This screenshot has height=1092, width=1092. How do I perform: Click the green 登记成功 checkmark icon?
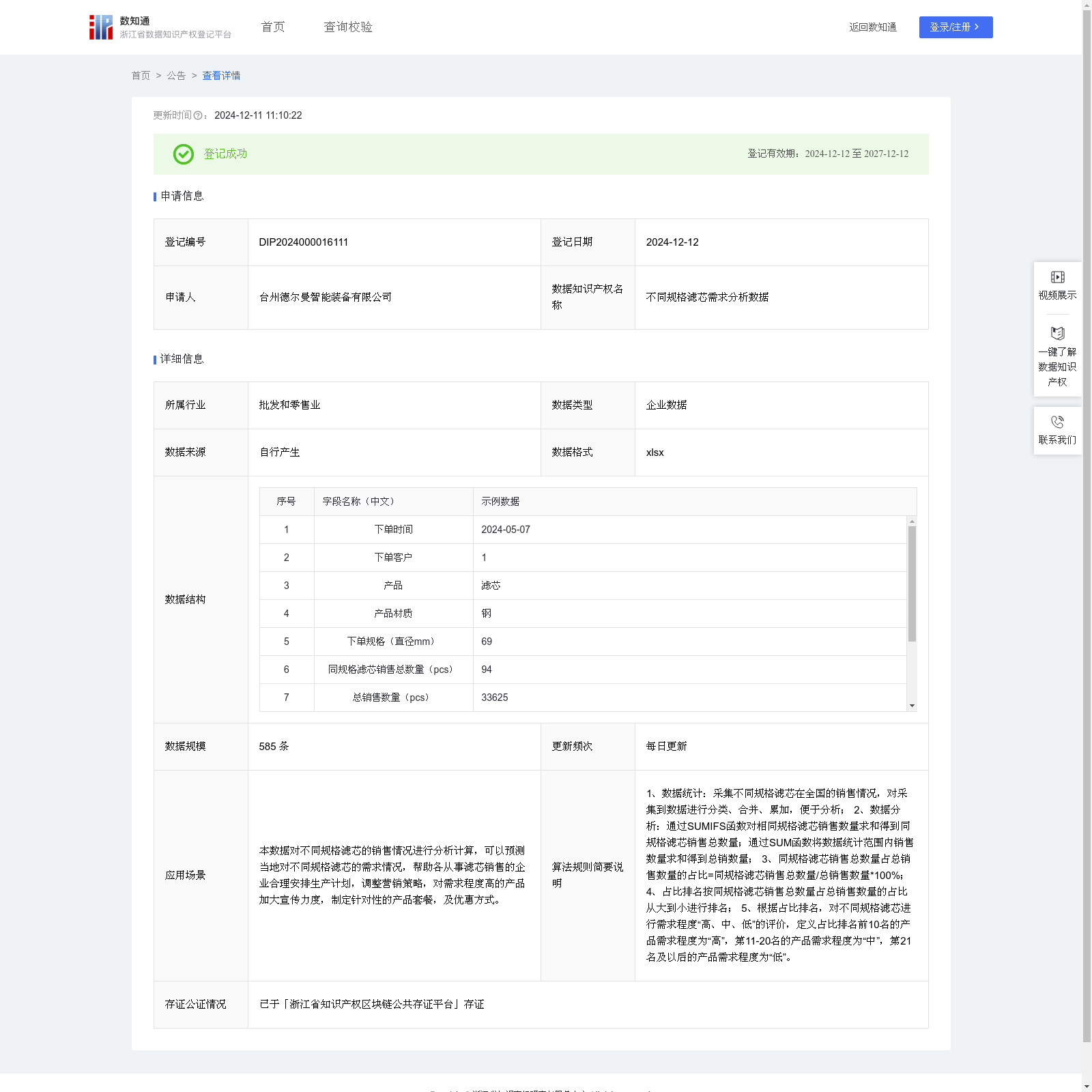[183, 154]
